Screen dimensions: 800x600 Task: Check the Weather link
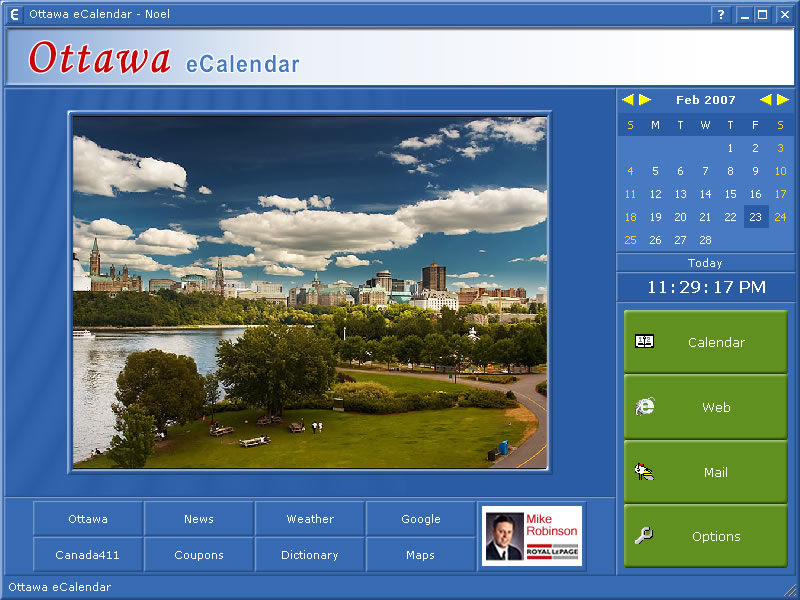(x=310, y=519)
